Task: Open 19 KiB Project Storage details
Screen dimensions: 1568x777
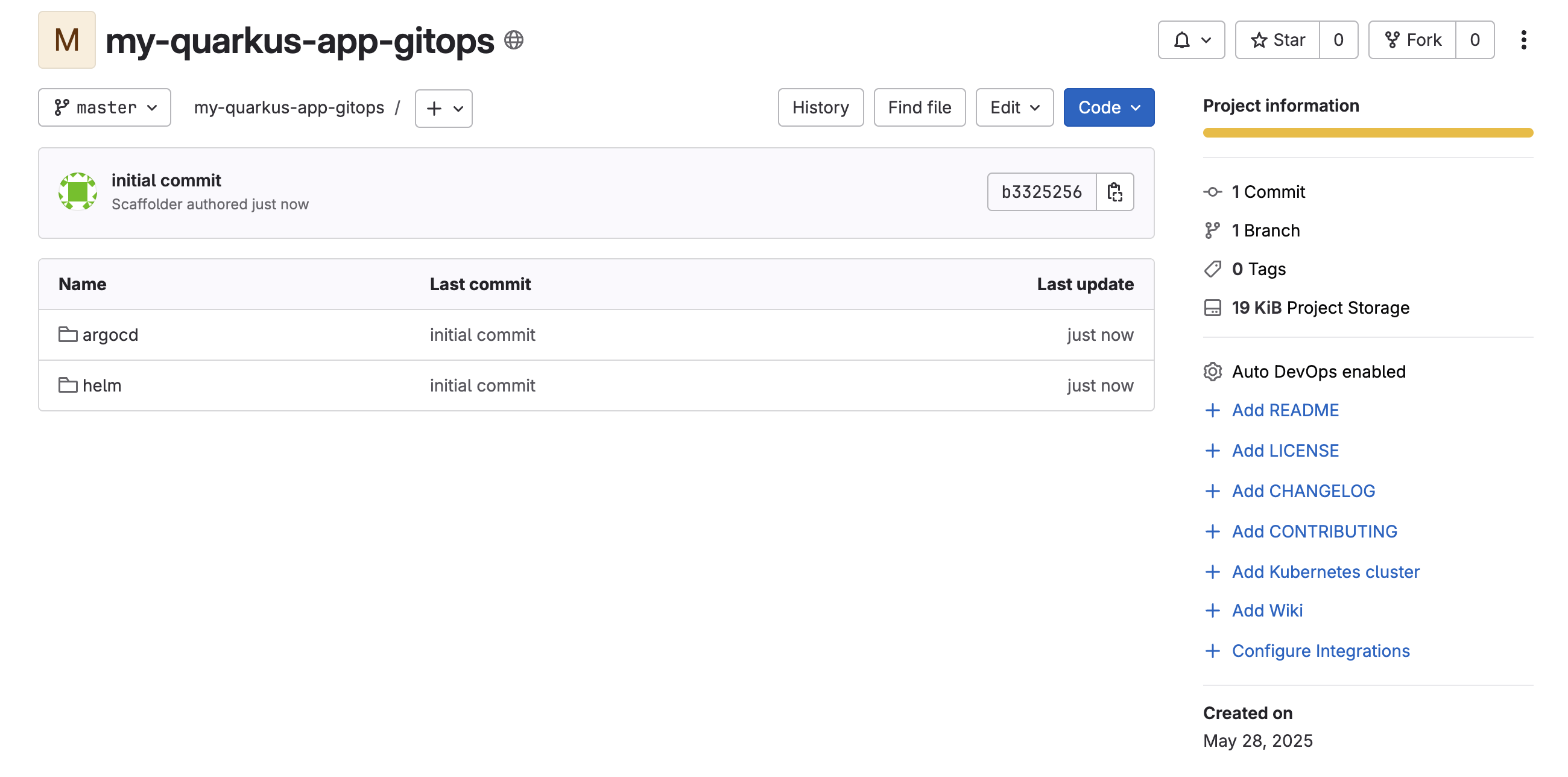Action: pos(1320,308)
